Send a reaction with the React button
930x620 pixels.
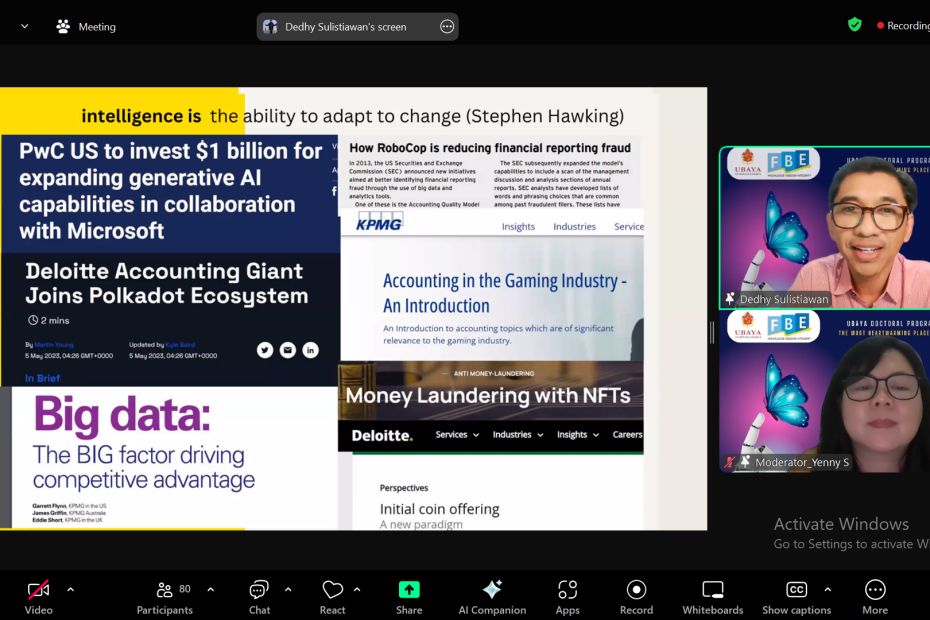tap(332, 597)
